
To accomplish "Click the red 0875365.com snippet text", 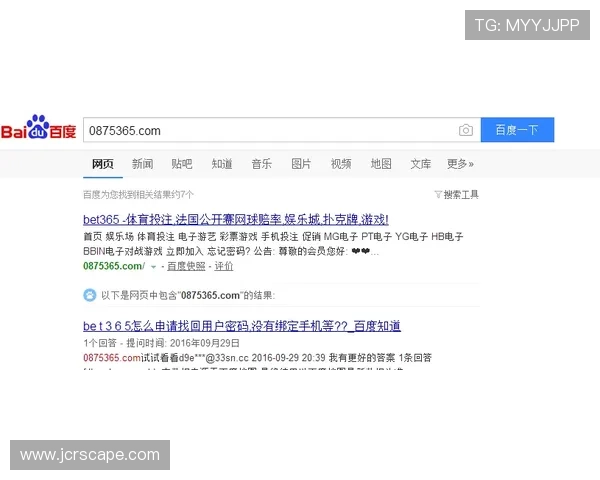I will (x=112, y=358).
